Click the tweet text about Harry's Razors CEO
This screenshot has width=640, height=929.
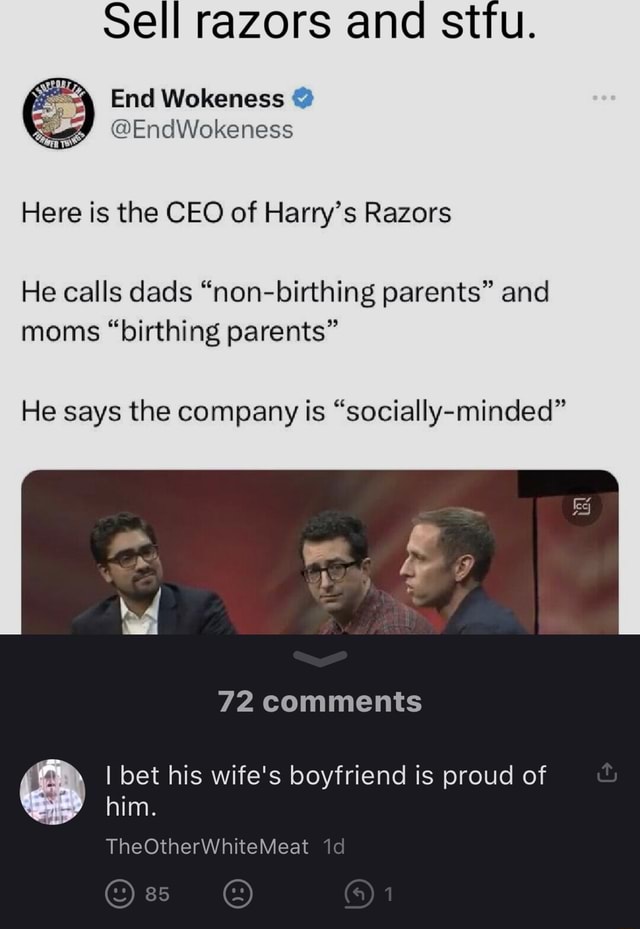click(x=235, y=212)
